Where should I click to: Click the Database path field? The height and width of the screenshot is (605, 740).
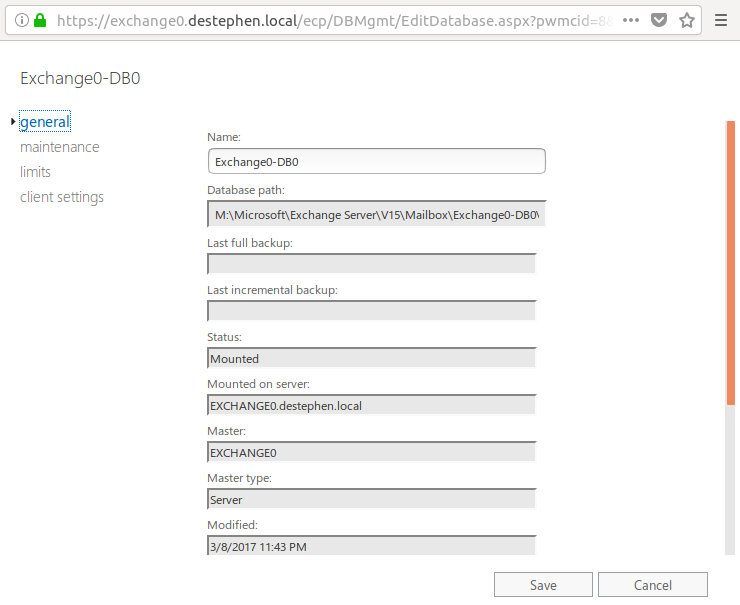click(377, 214)
